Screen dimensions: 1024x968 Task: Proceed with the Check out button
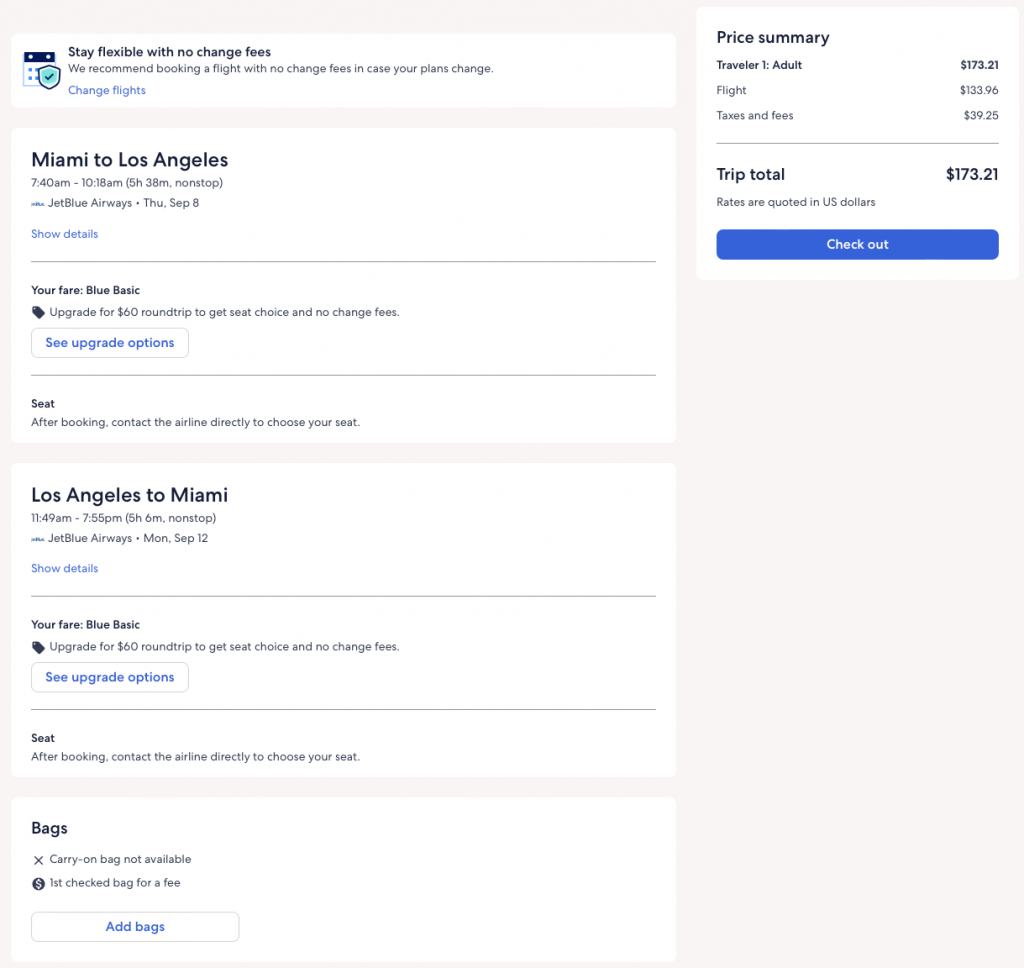pyautogui.click(x=857, y=245)
